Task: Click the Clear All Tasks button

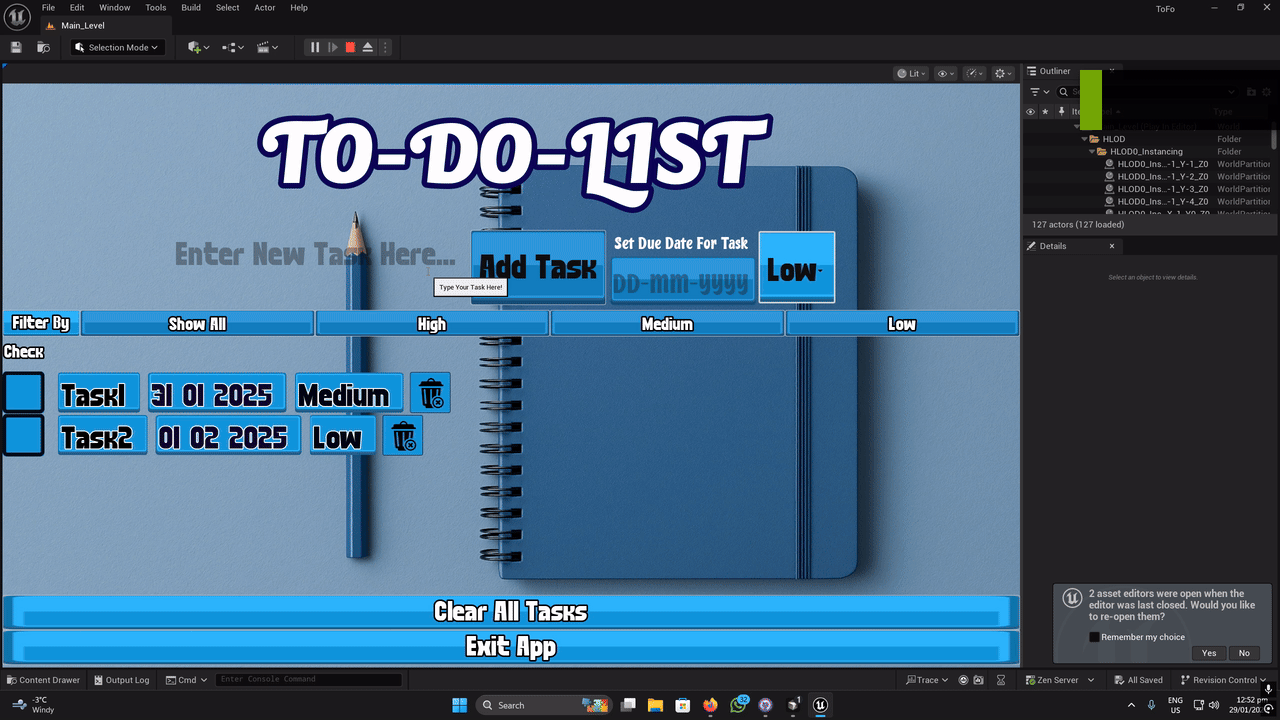Action: point(510,611)
